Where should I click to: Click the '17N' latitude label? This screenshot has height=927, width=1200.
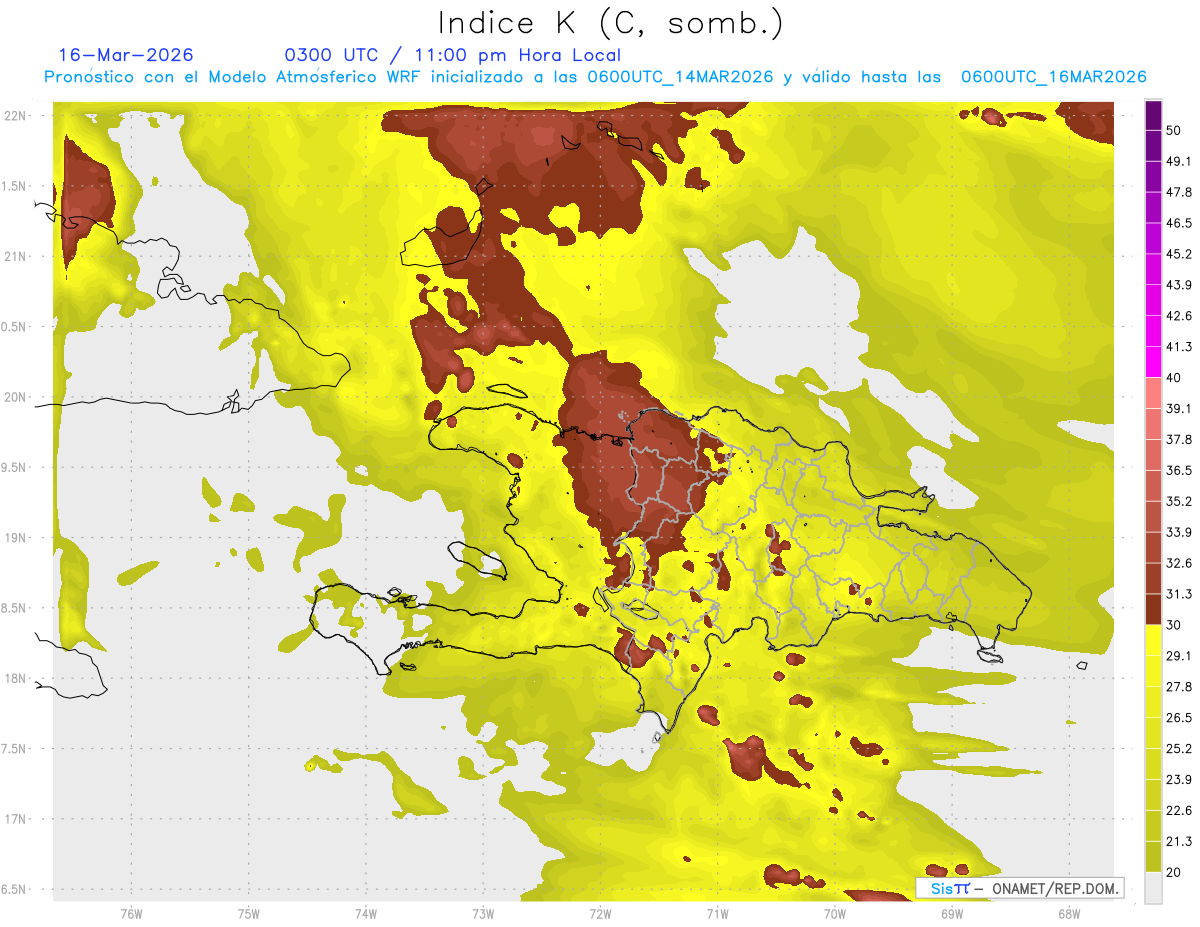click(x=17, y=819)
